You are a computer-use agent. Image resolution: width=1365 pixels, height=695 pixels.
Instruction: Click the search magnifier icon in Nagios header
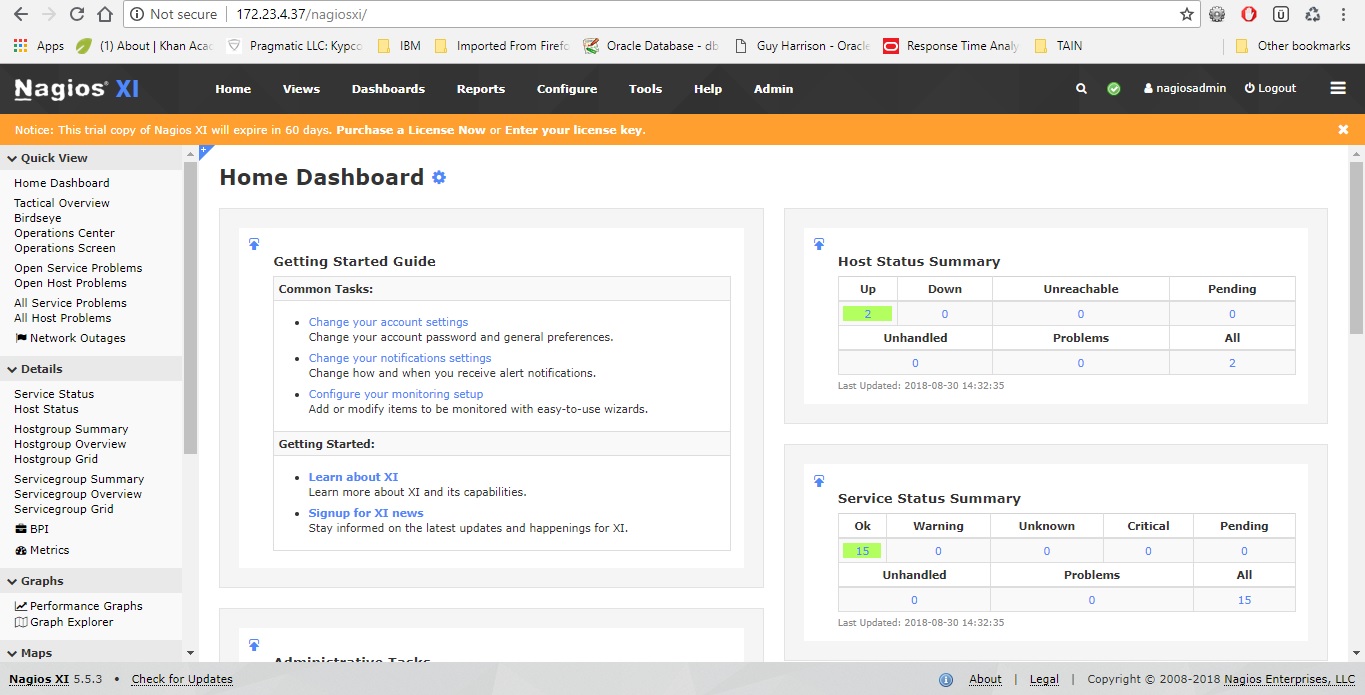point(1081,89)
